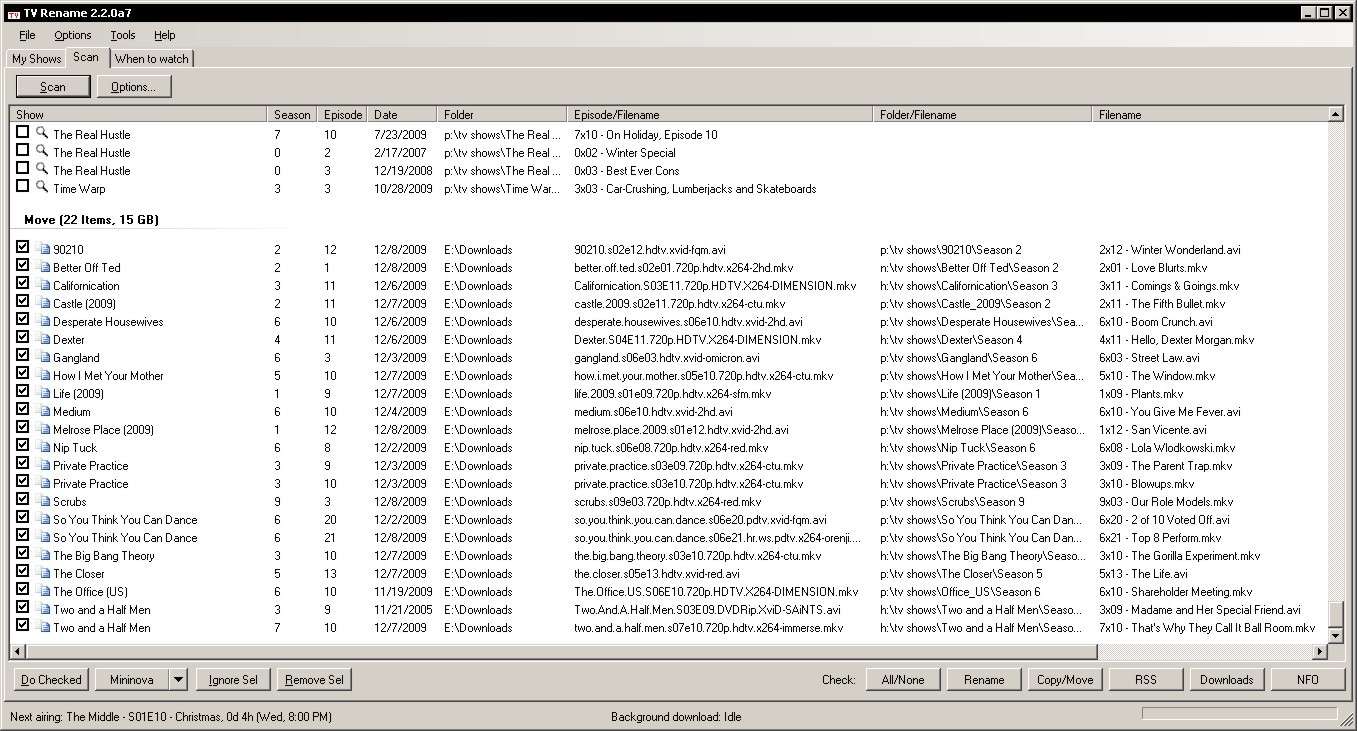Click the file icon beside Californication
The width and height of the screenshot is (1357, 731).
click(x=44, y=285)
